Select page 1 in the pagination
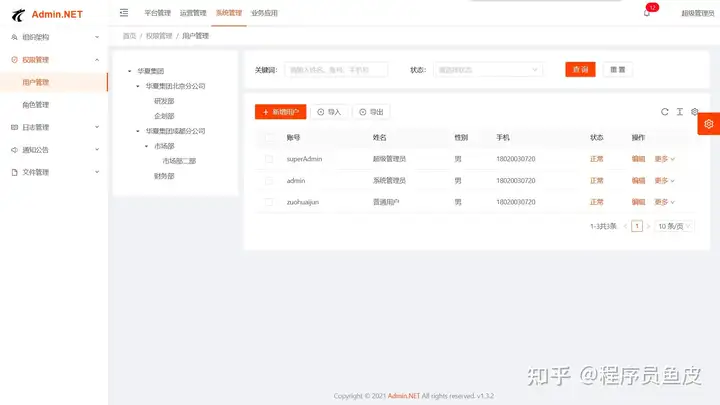720x405 pixels. (636, 226)
